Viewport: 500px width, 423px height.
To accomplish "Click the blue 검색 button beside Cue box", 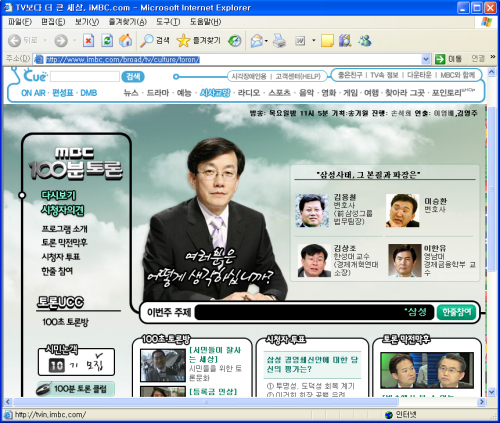I will [133, 77].
